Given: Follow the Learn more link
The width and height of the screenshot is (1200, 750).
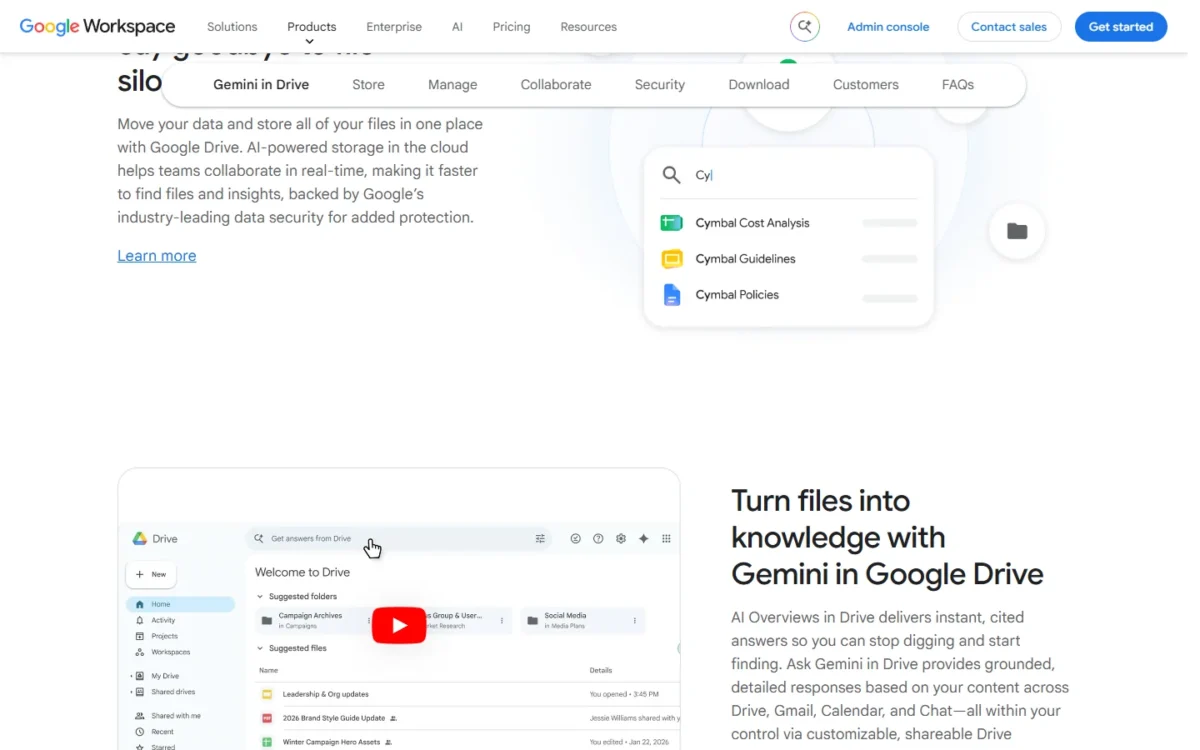Looking at the screenshot, I should click(157, 256).
